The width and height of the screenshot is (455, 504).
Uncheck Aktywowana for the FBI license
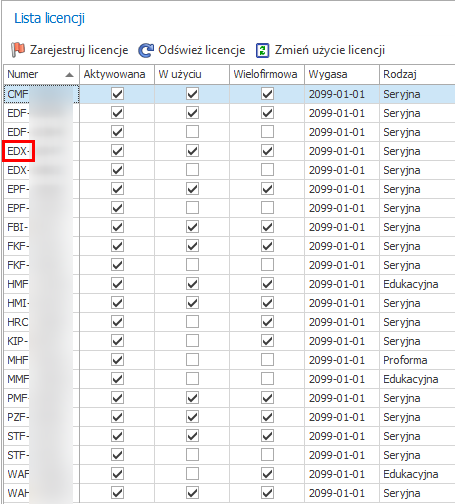point(117,227)
